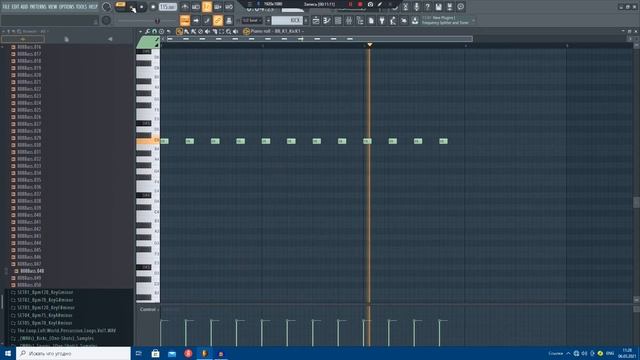Open the Control lane dropdown
Viewport: 640px width, 360px height.
(x=149, y=309)
